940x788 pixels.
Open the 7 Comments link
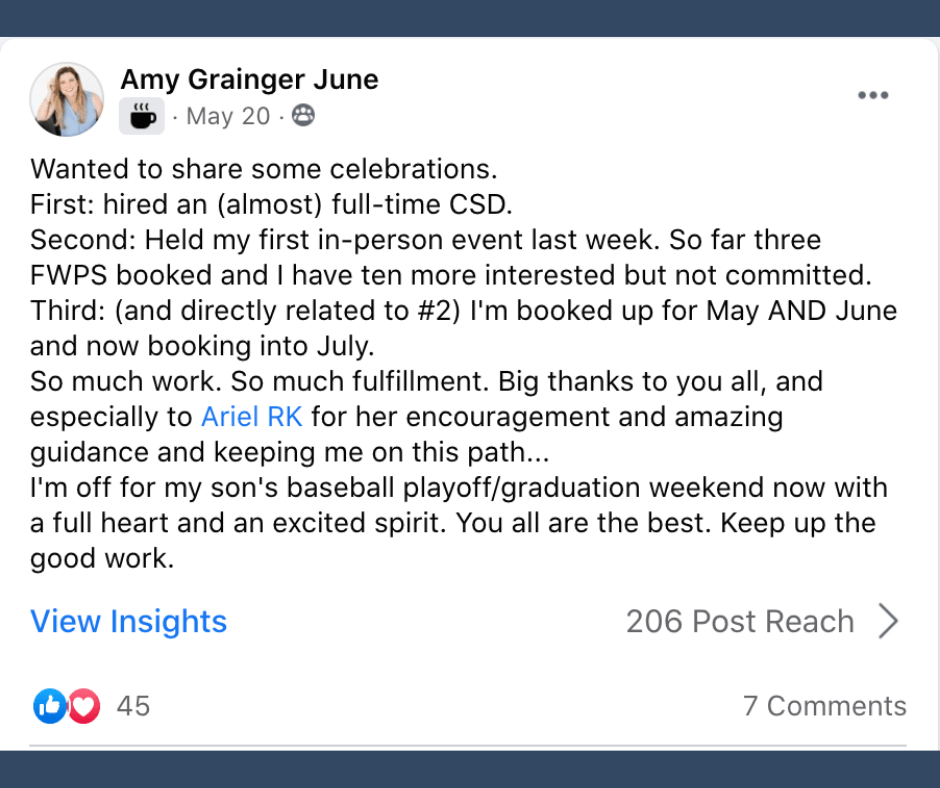824,706
